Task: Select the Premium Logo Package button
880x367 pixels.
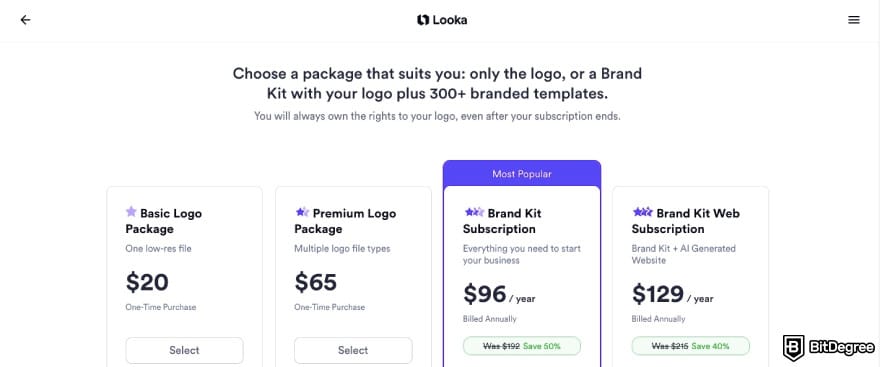Action: 353,350
